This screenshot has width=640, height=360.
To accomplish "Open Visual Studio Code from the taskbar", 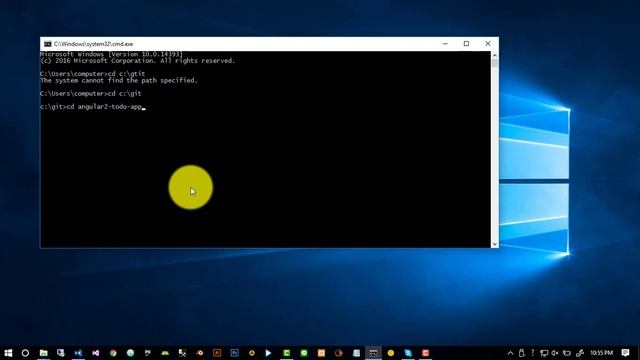I will coord(78,353).
